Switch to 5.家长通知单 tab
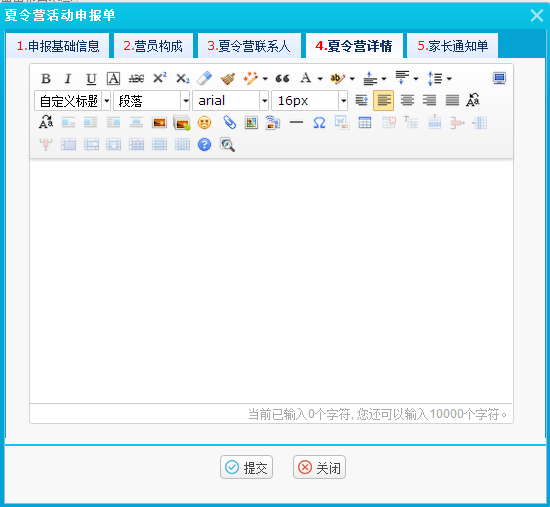550x507 pixels. (452, 46)
